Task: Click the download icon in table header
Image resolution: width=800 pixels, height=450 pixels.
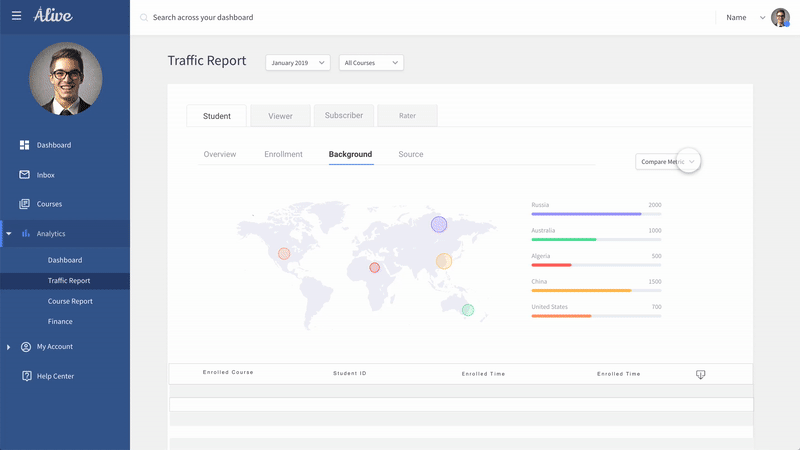Action: pos(700,374)
